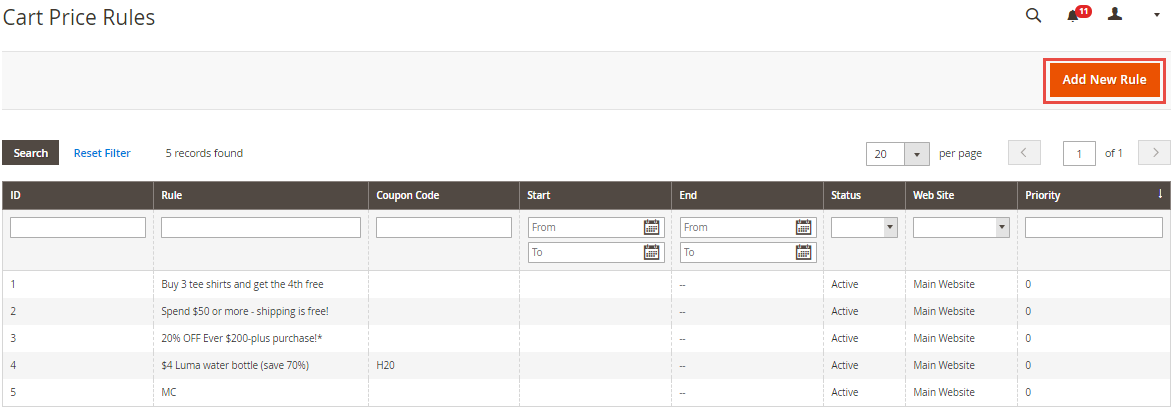The image size is (1174, 416).
Task: Focus the Coupon Code filter field
Action: (444, 227)
